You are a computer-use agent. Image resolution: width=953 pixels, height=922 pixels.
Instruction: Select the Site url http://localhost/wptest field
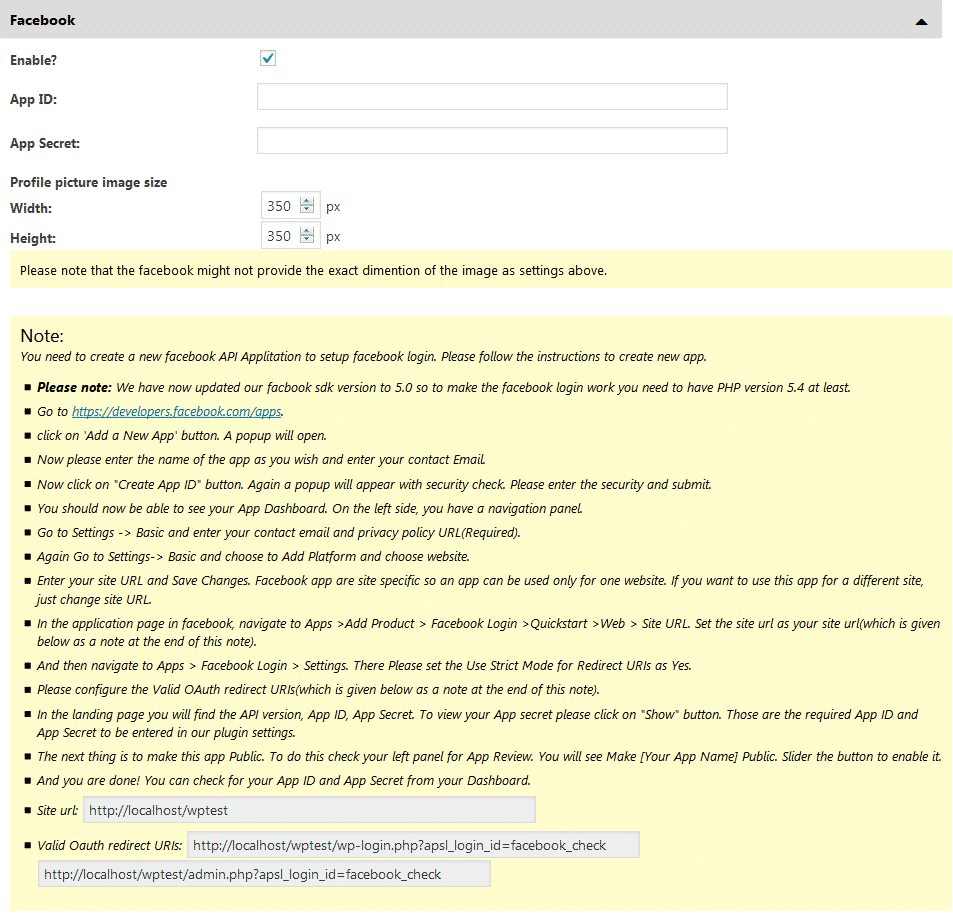pos(309,810)
